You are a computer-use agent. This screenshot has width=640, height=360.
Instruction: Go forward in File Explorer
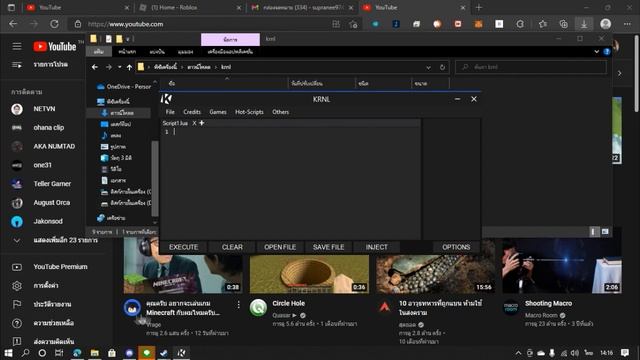pos(109,67)
